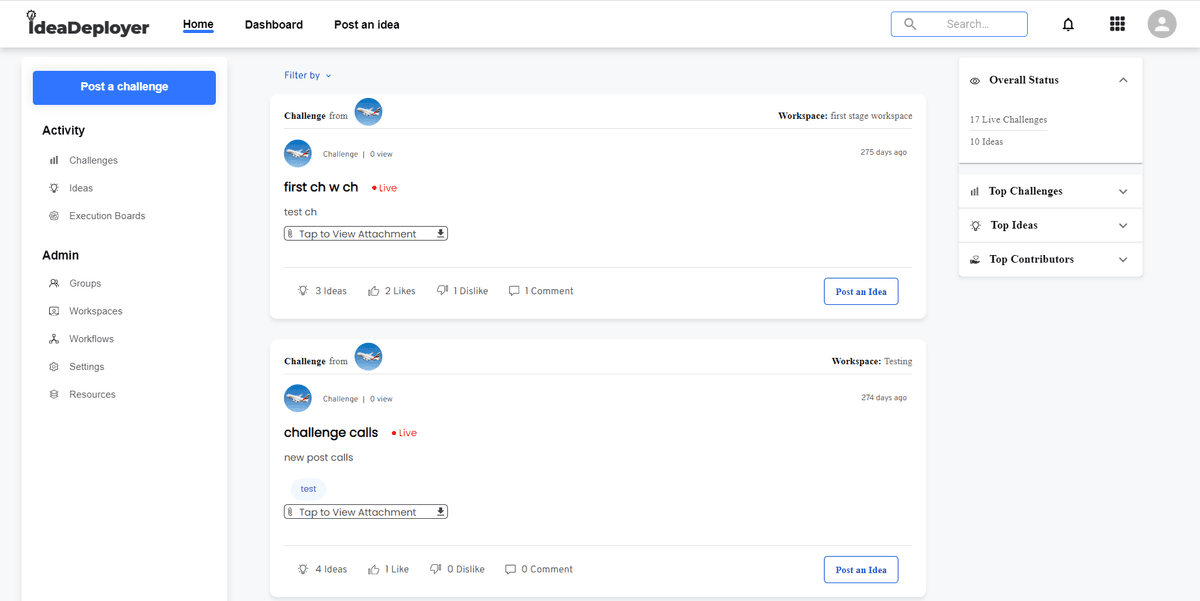The width and height of the screenshot is (1200, 601).
Task: Select the test tag chip
Action: click(x=308, y=489)
